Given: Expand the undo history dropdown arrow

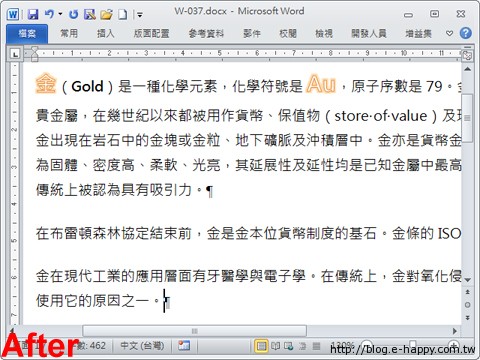Looking at the screenshot, I should pyautogui.click(x=60, y=14).
